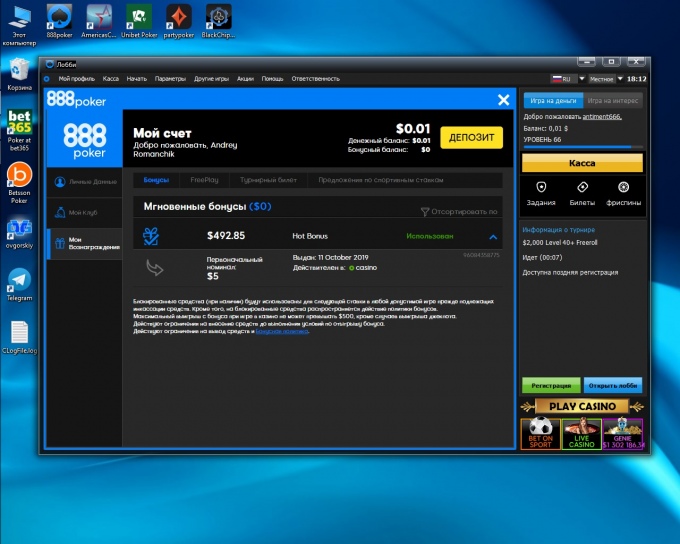Click the Билеты ticket icon
The width and height of the screenshot is (680, 544).
point(582,187)
